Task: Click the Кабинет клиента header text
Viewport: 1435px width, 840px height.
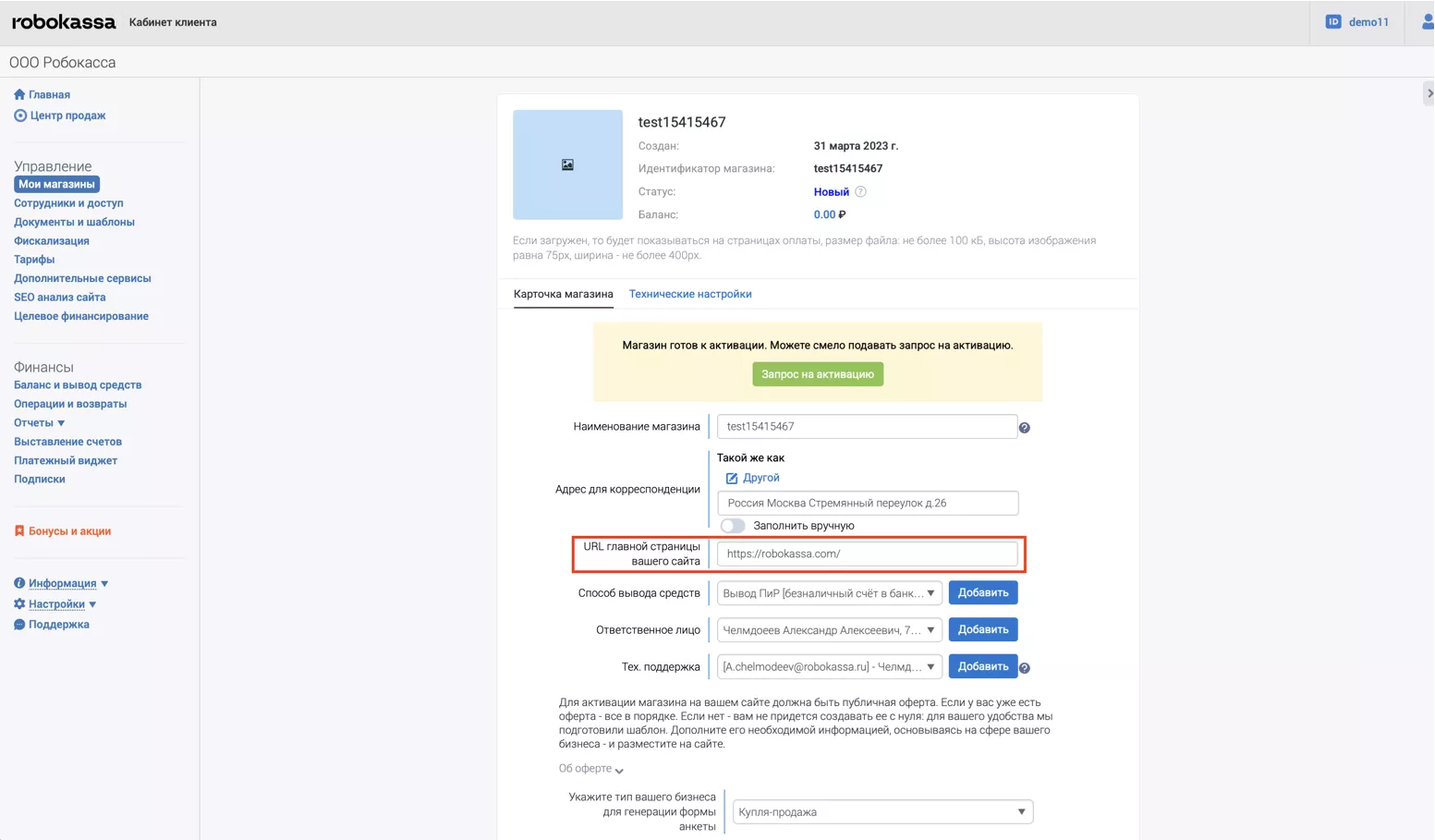Action: click(173, 22)
